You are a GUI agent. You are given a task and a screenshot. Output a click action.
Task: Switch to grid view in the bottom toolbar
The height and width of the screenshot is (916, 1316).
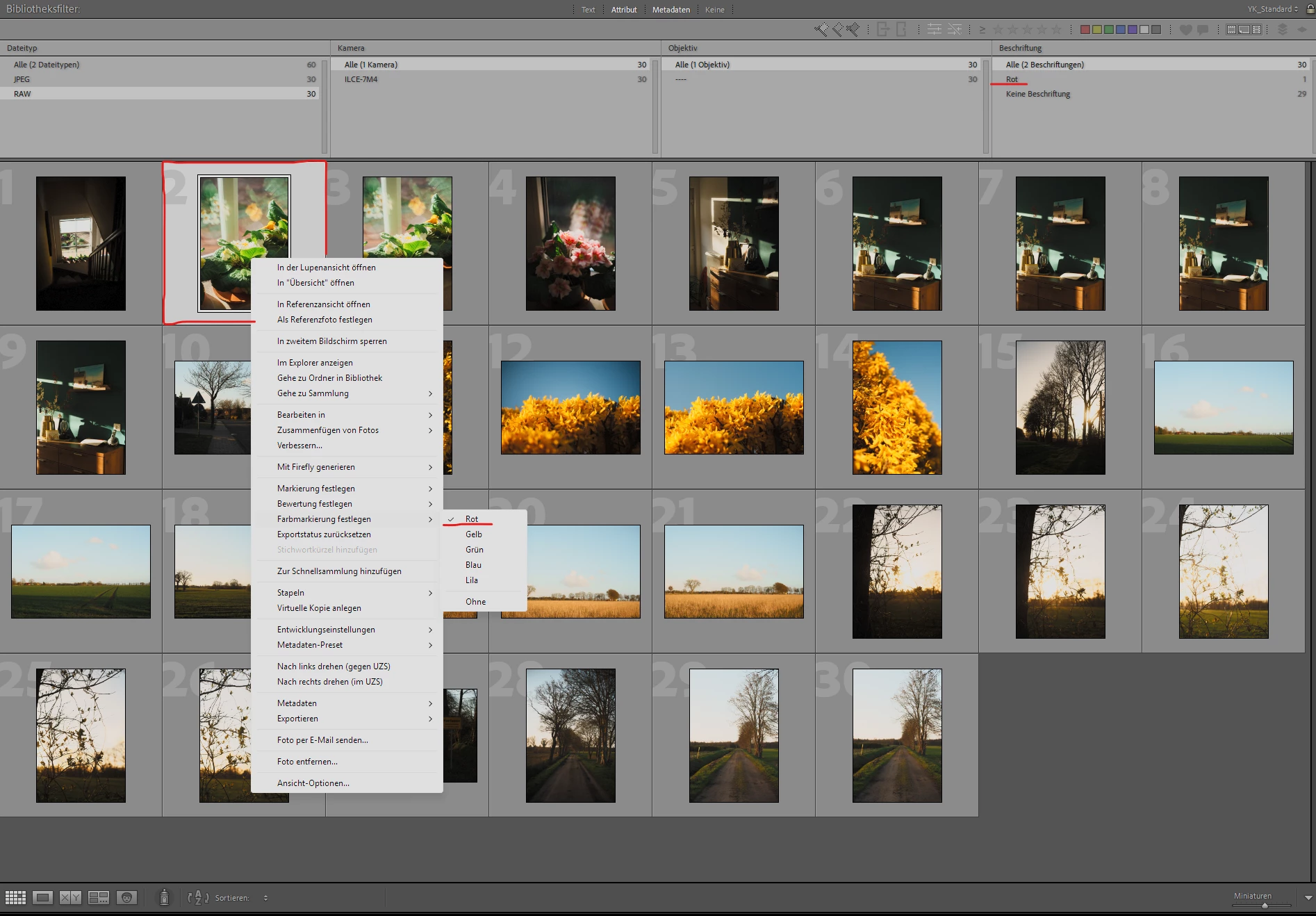[x=15, y=897]
